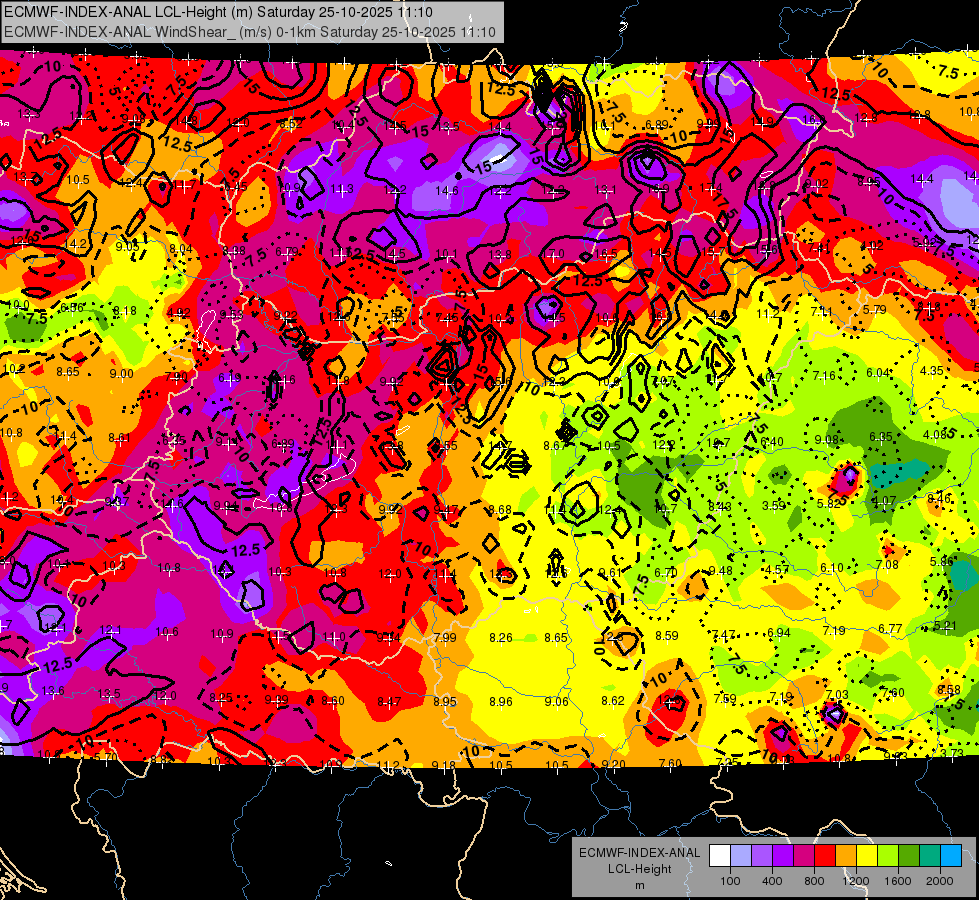
Task: Click the 2000 label on the legend scale
Action: pyautogui.click(x=940, y=881)
